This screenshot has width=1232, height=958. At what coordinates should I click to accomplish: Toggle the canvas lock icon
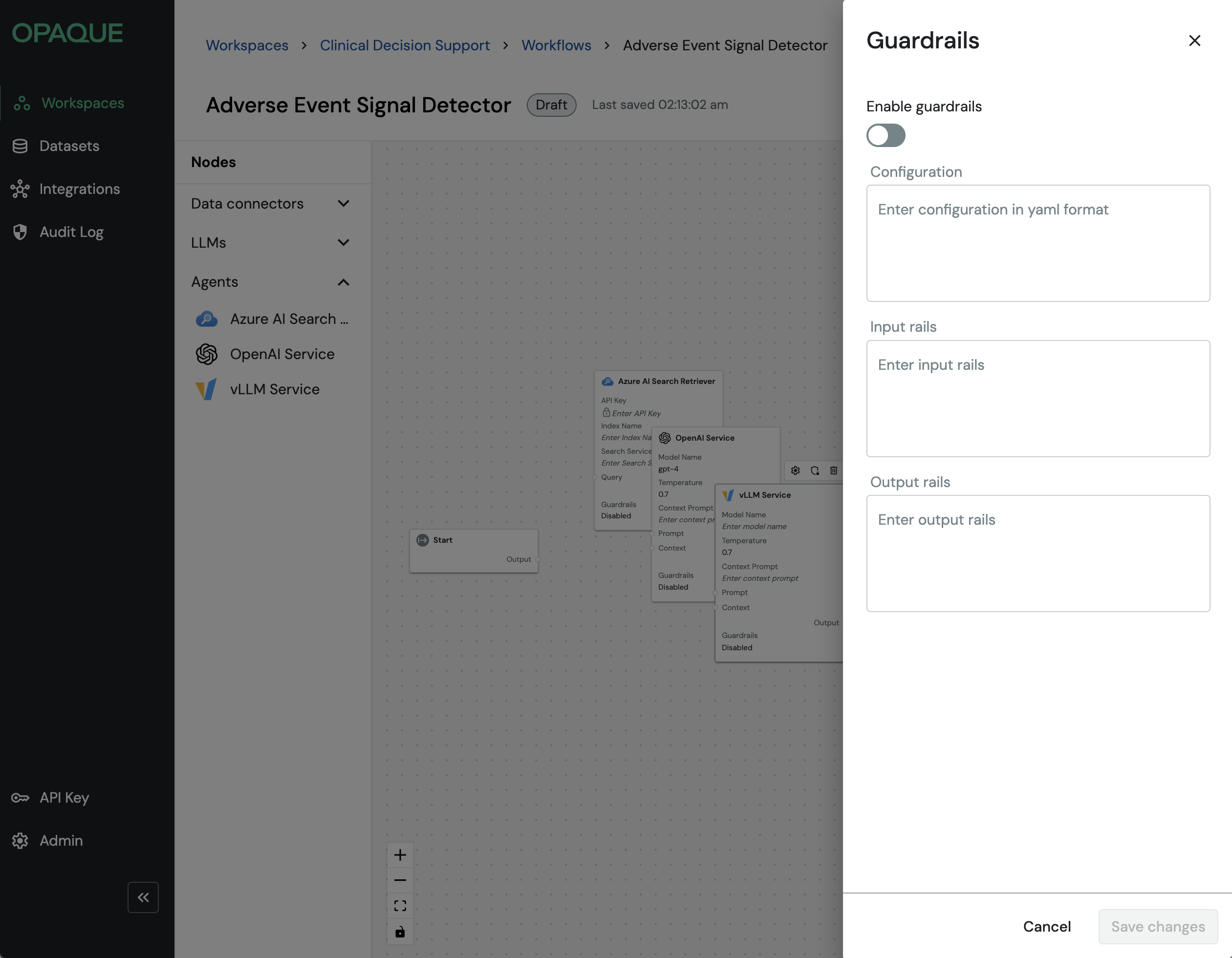400,932
